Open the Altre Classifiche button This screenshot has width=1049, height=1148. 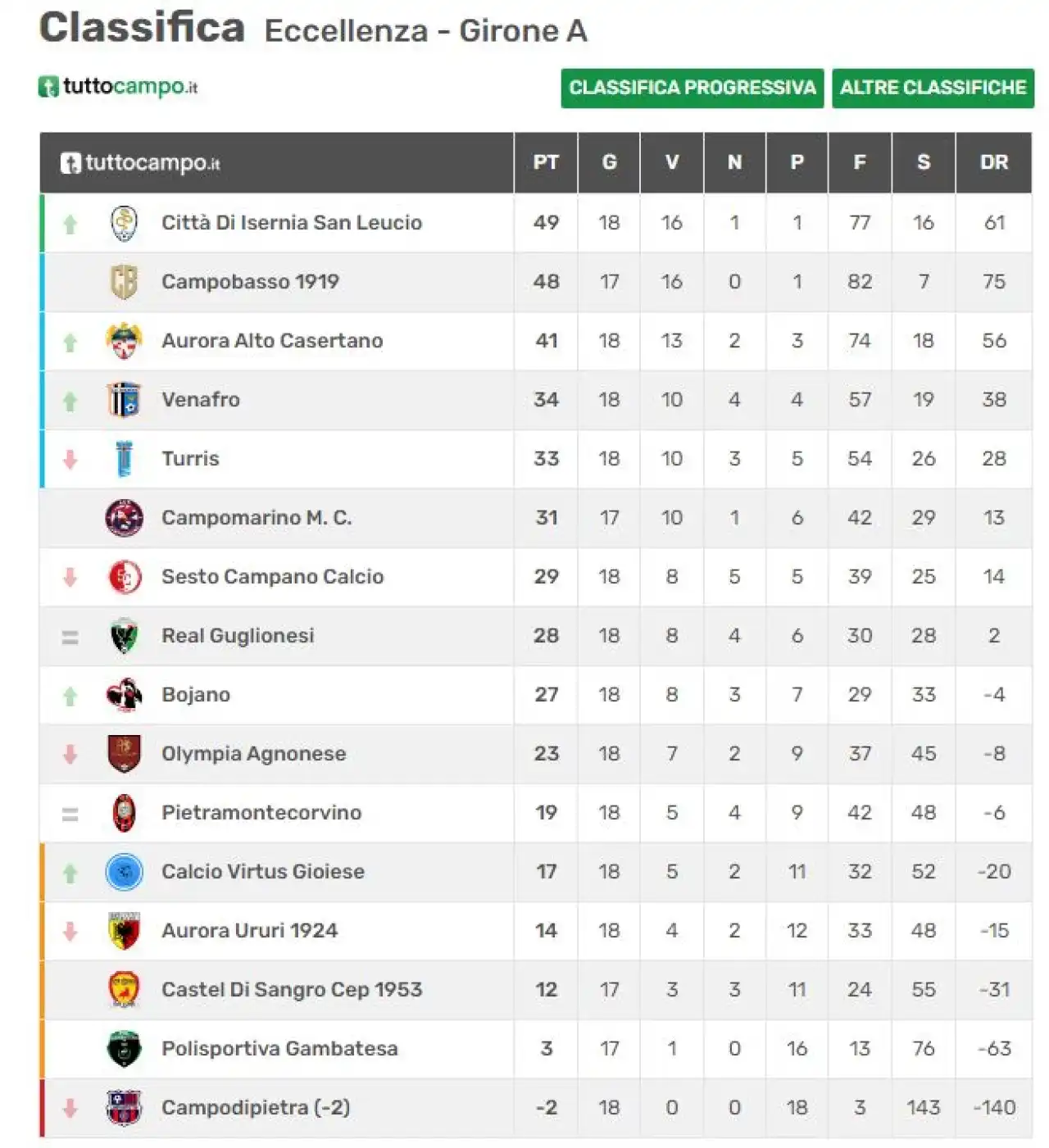[933, 88]
